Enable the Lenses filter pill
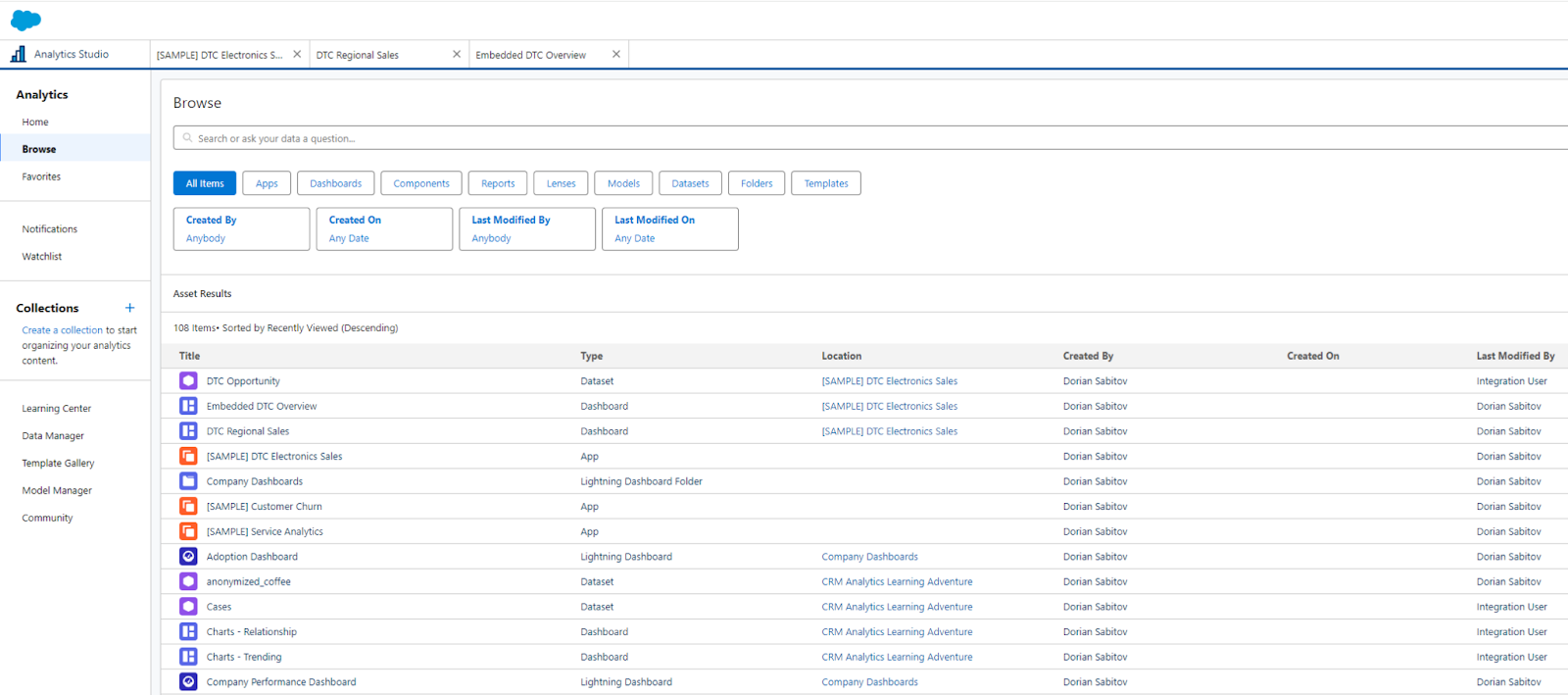 (x=561, y=183)
